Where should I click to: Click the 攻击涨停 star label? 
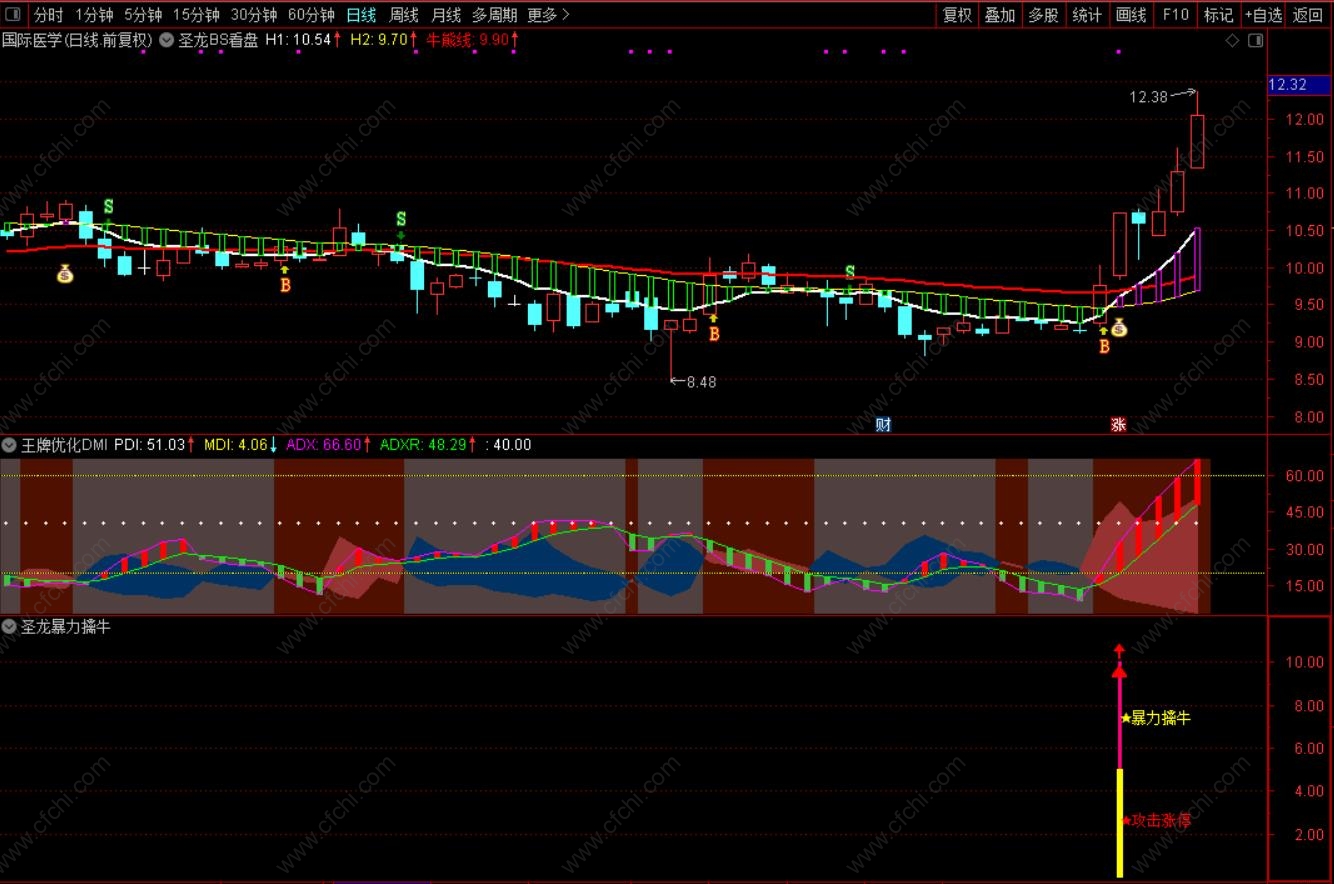pyautogui.click(x=1156, y=820)
